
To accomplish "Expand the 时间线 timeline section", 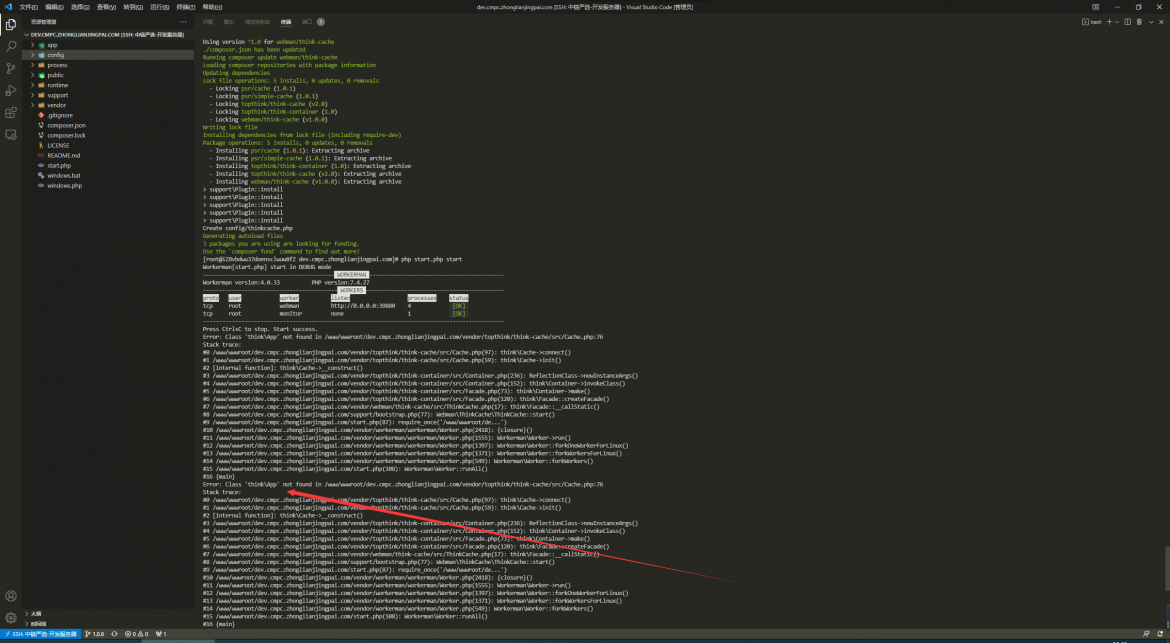I will click(x=108, y=624).
